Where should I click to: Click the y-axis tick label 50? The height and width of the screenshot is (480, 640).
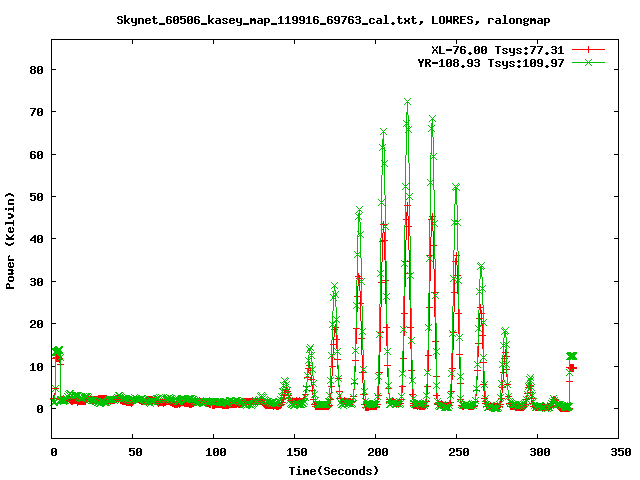[x=36, y=197]
